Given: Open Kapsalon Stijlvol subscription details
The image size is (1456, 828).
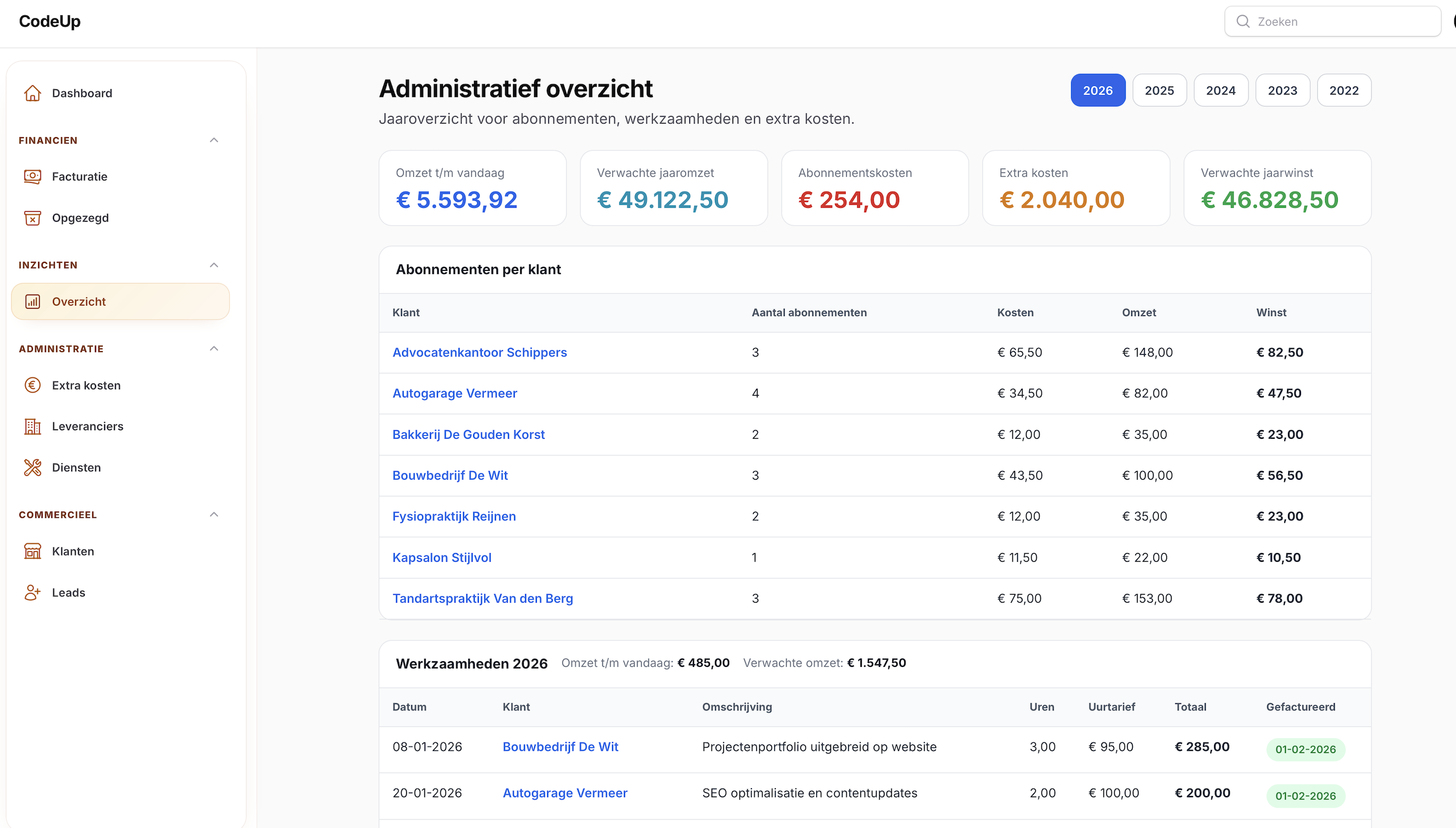Looking at the screenshot, I should click(442, 557).
